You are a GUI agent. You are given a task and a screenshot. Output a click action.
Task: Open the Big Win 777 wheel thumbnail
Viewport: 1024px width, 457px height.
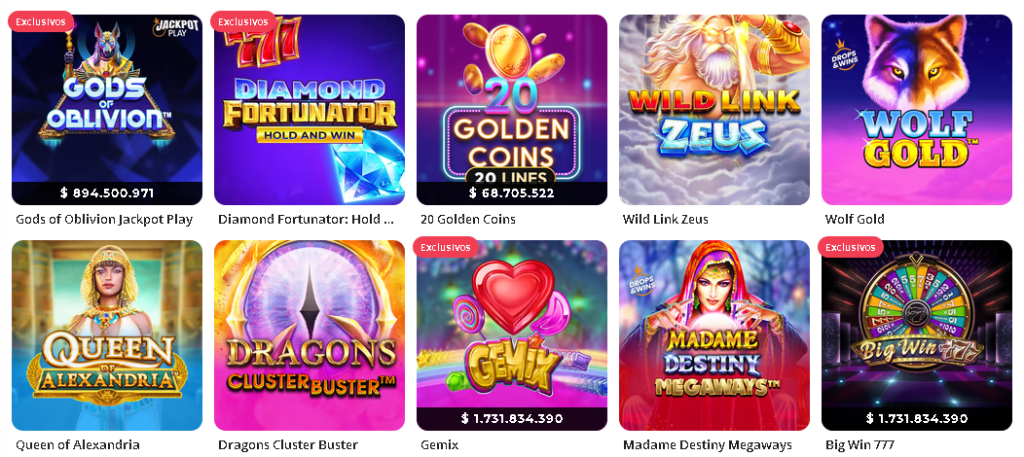point(917,336)
